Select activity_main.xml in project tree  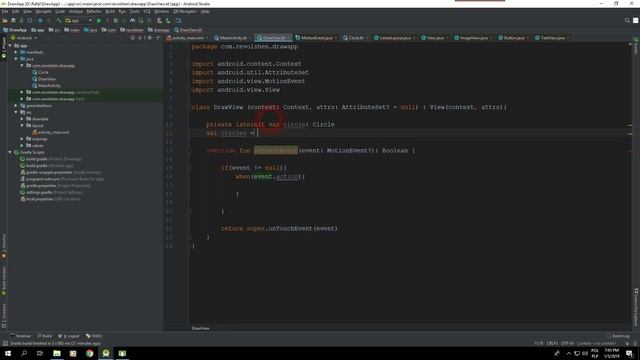[53, 132]
